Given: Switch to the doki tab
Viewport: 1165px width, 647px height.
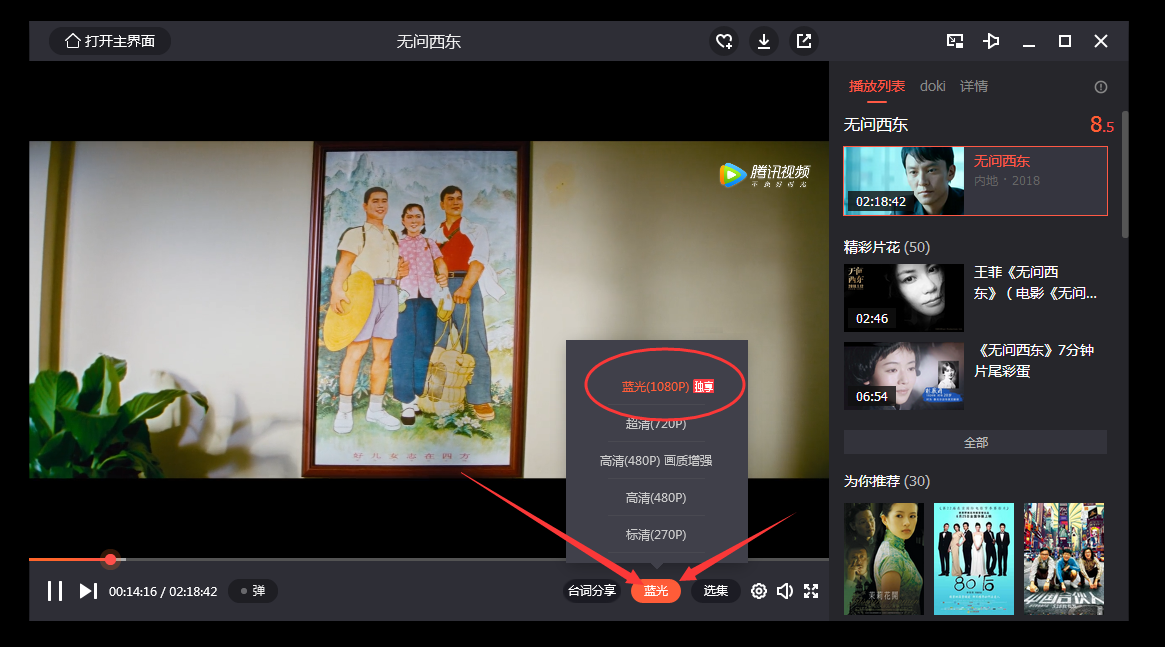Looking at the screenshot, I should [932, 86].
